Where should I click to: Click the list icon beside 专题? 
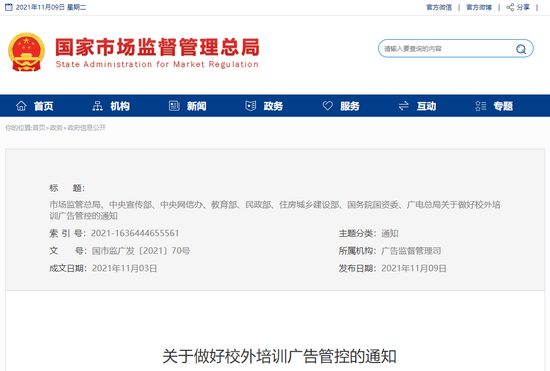coord(481,106)
